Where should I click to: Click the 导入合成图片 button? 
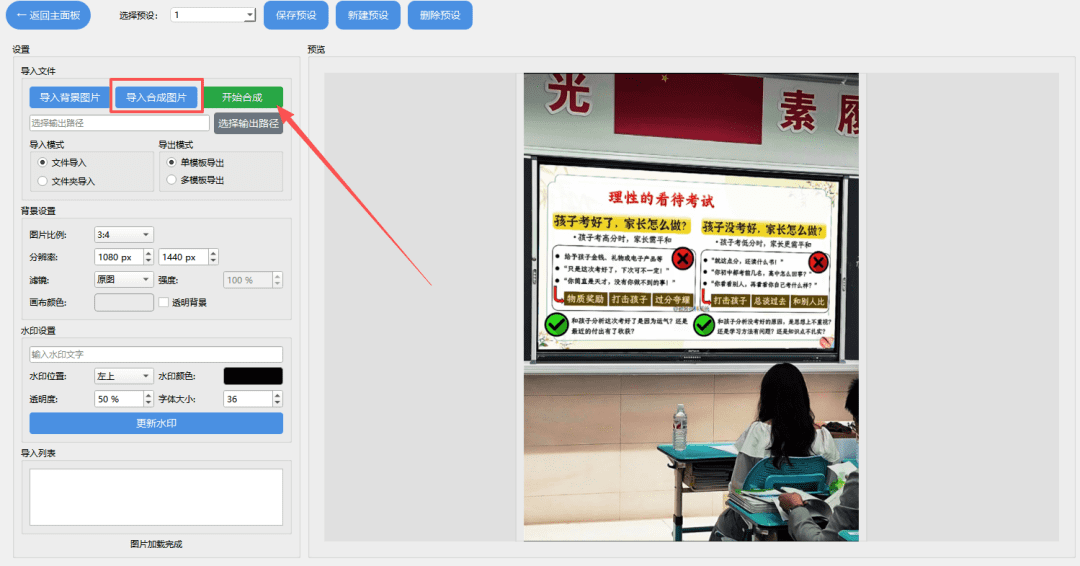pos(156,97)
